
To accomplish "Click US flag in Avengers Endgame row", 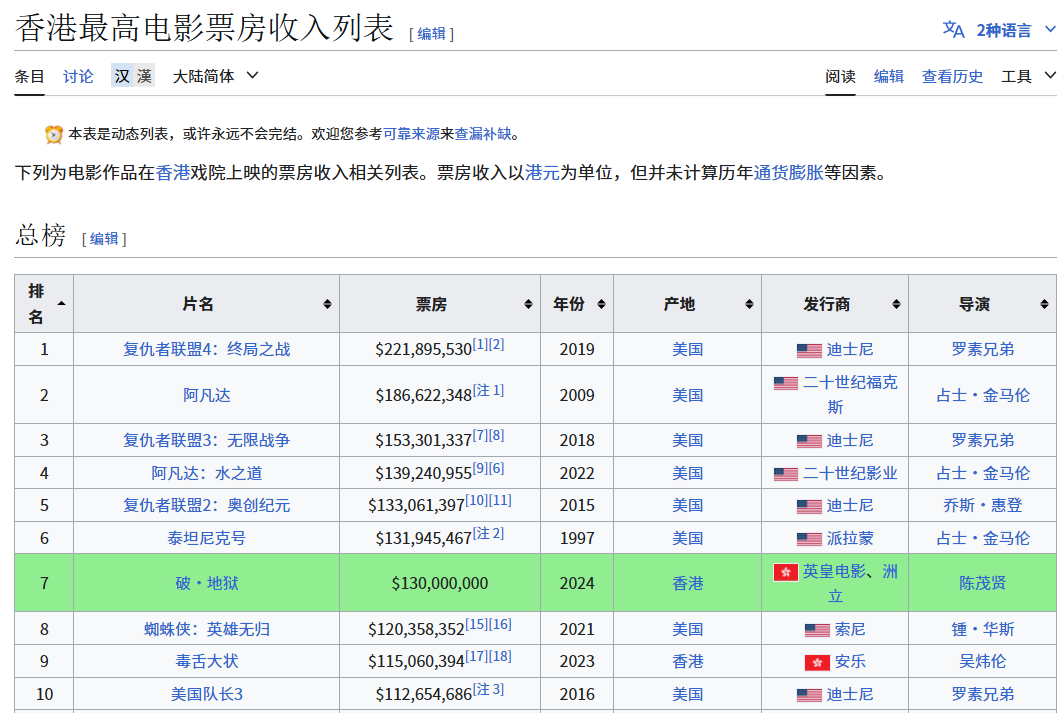I will click(809, 350).
